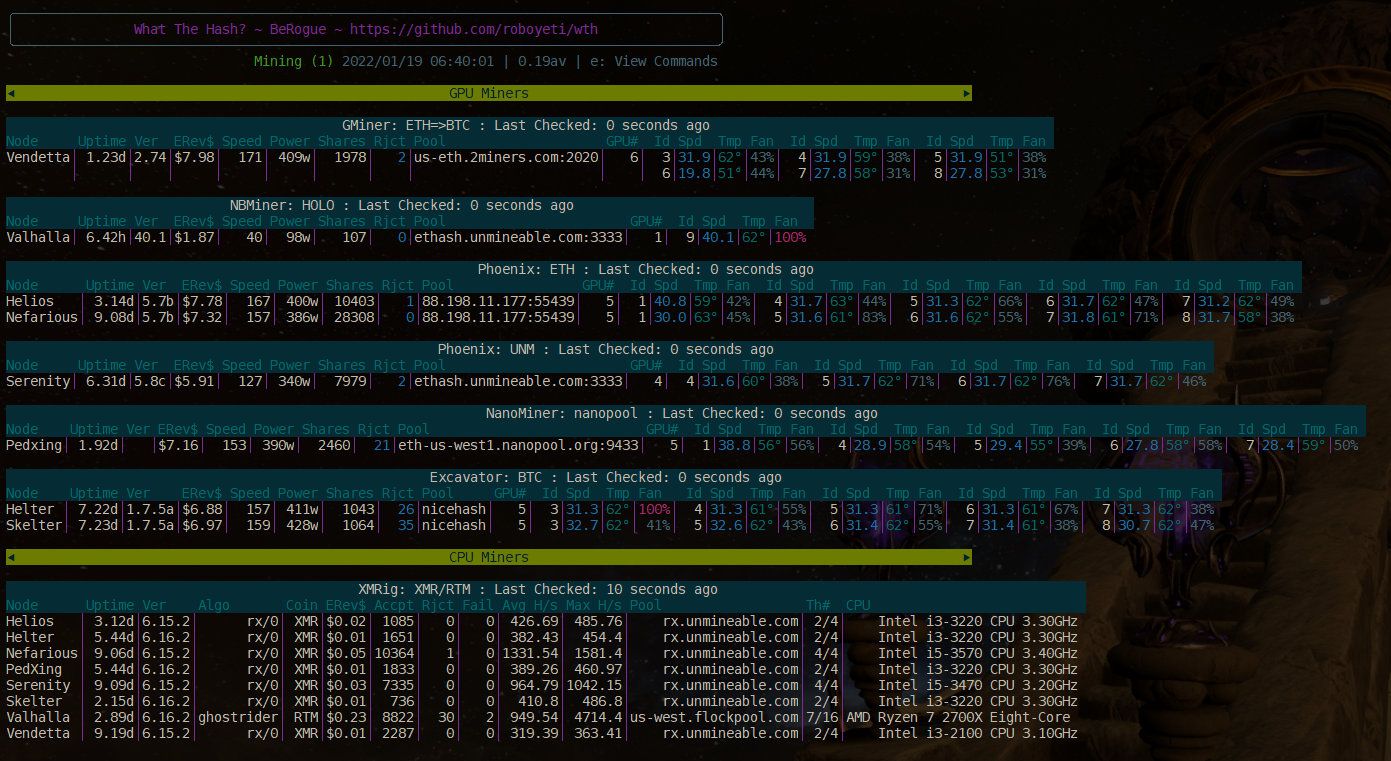Screen dimensions: 1391x761
Task: Select the Vendetta node in GMiner table
Action: click(38, 157)
